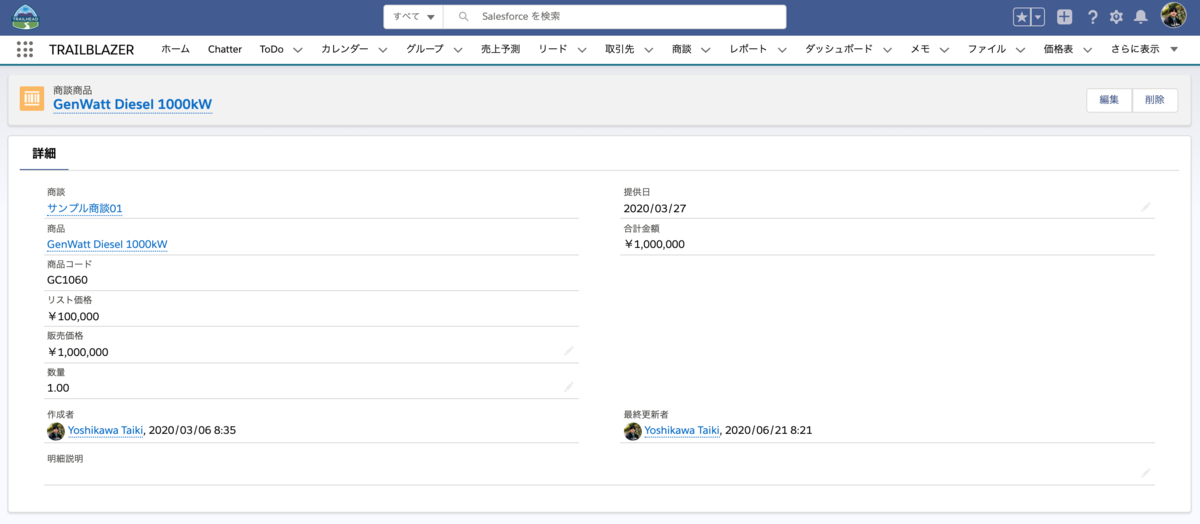This screenshot has width=1200, height=524.
Task: Open the 商品 GenWatt Diesel 1000kW link
Action: click(x=107, y=244)
